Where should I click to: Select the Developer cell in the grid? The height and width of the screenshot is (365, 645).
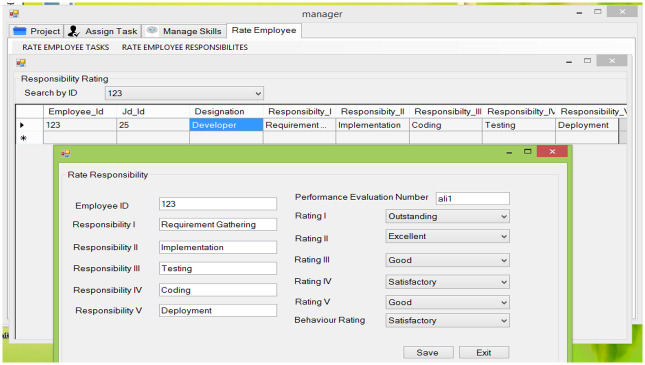(226, 125)
